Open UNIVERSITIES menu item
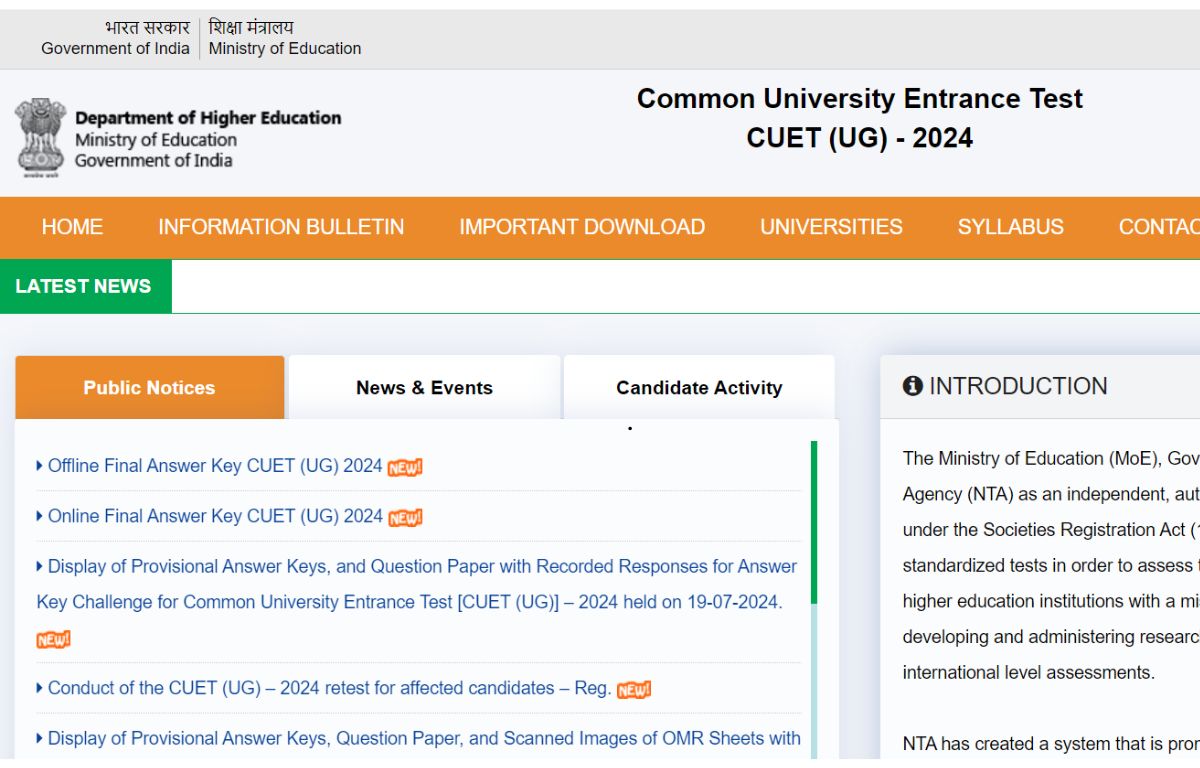The width and height of the screenshot is (1200, 768). (831, 227)
